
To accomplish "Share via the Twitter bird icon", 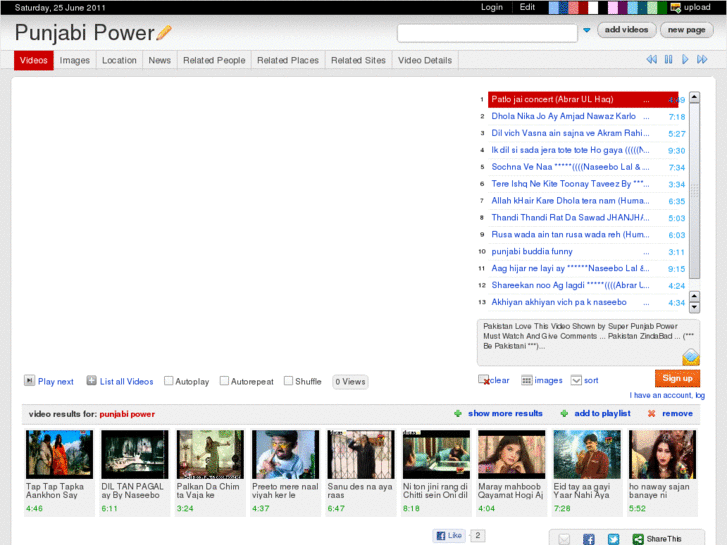I will click(613, 539).
